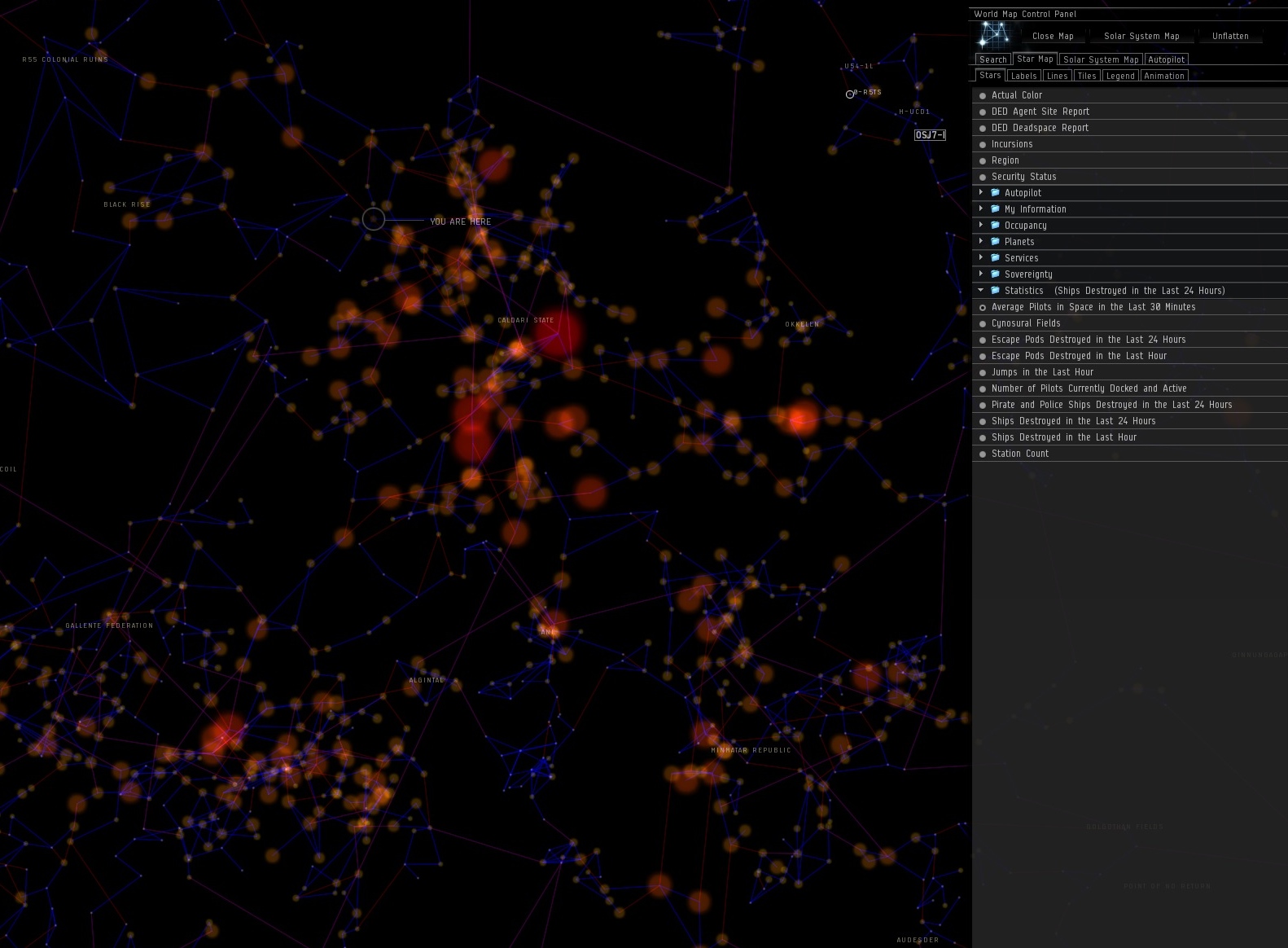Click the Statistics folder icon
The width and height of the screenshot is (1288, 948).
click(995, 291)
